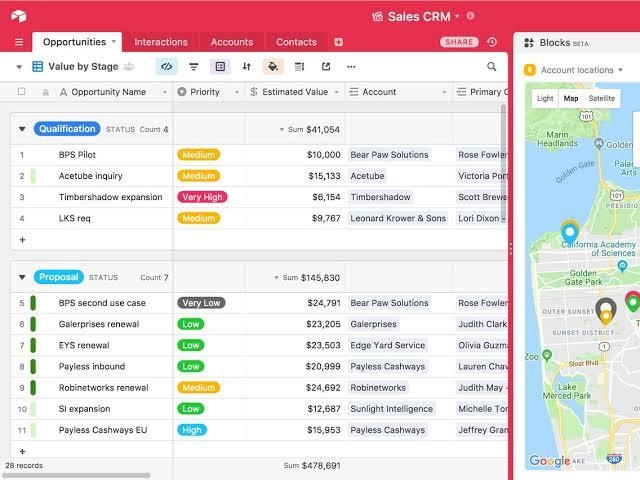
Task: Open Opportunities tab dropdown arrow
Action: coord(113,42)
